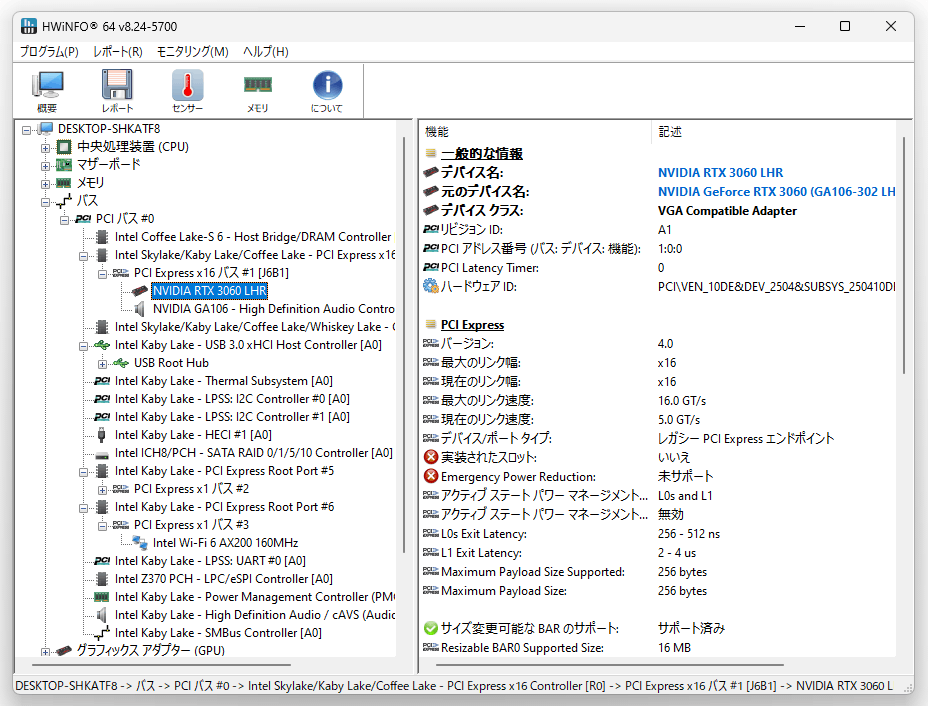
Task: Select the 一般的な情報 section header
Action: tap(482, 154)
